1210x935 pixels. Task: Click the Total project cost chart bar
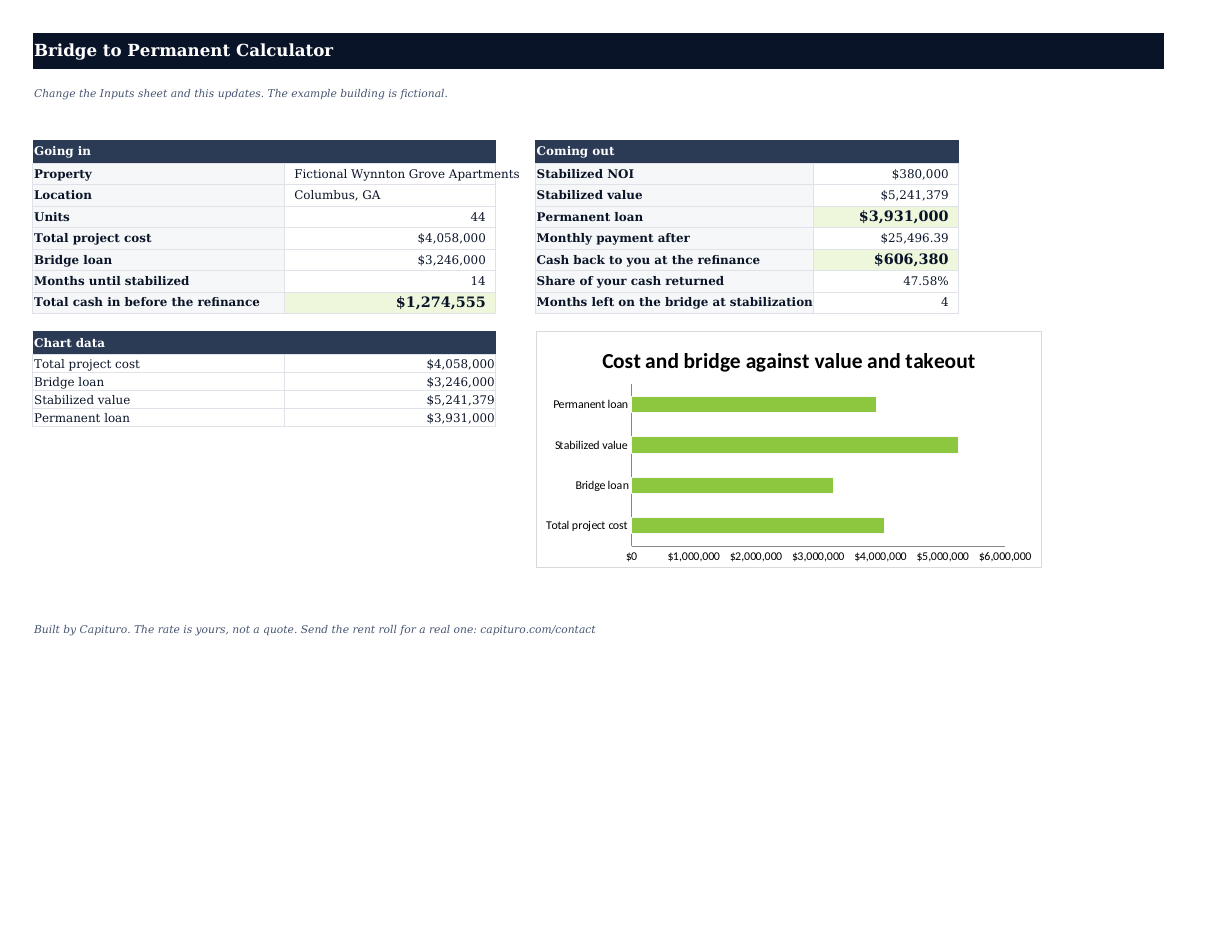758,525
